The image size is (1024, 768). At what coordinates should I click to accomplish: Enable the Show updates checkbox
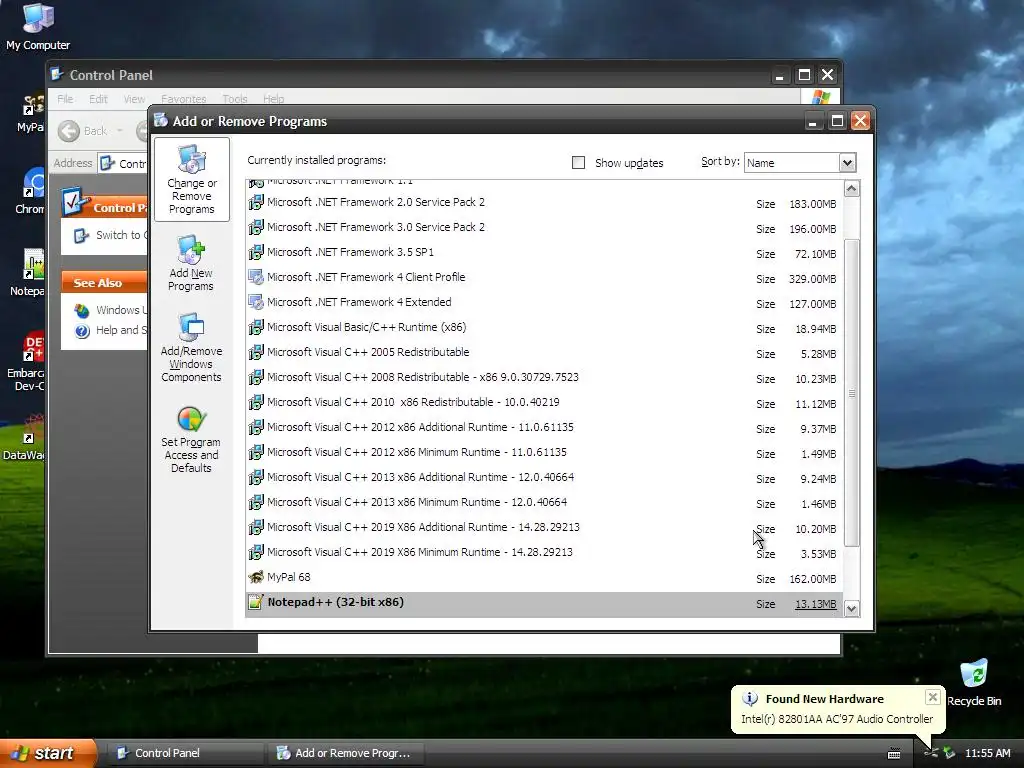click(579, 163)
